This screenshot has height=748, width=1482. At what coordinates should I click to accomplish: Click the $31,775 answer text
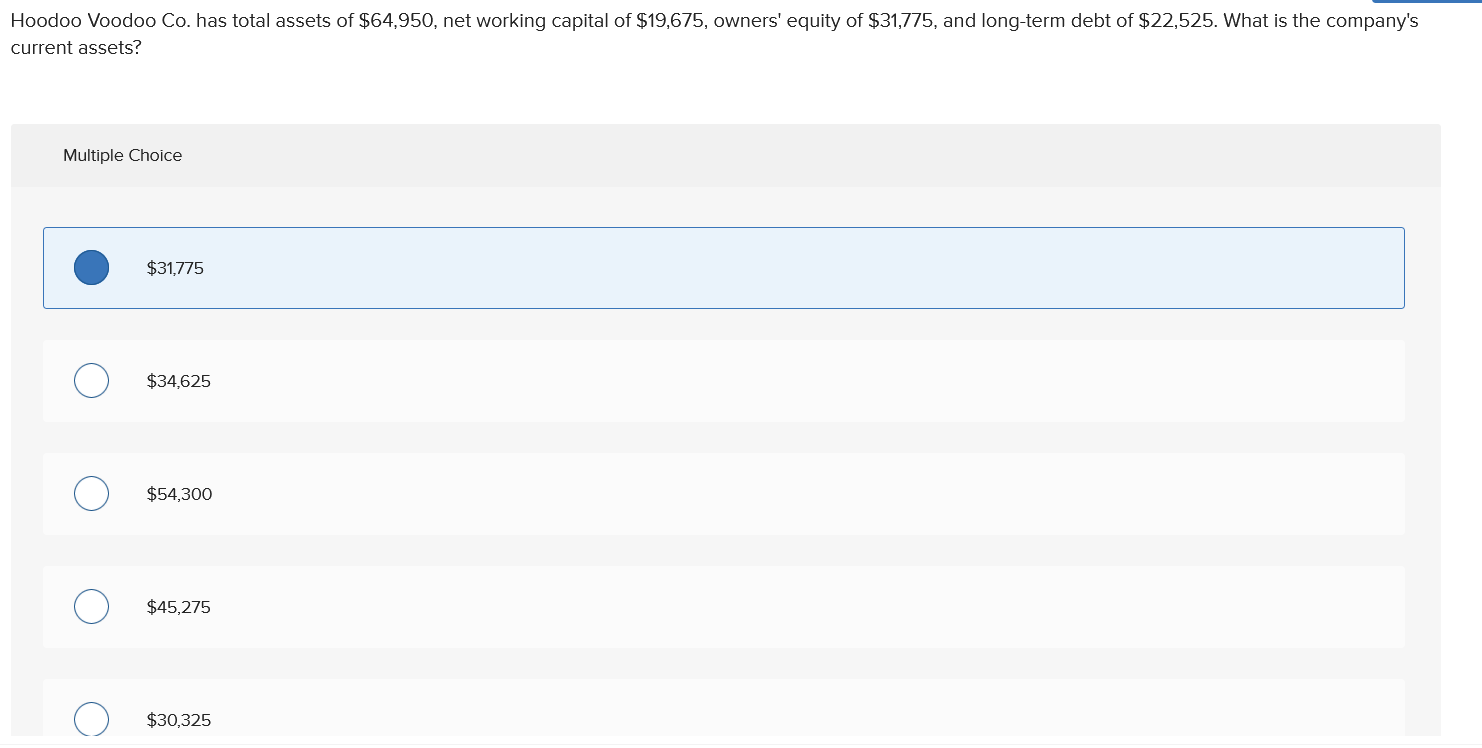tap(175, 268)
